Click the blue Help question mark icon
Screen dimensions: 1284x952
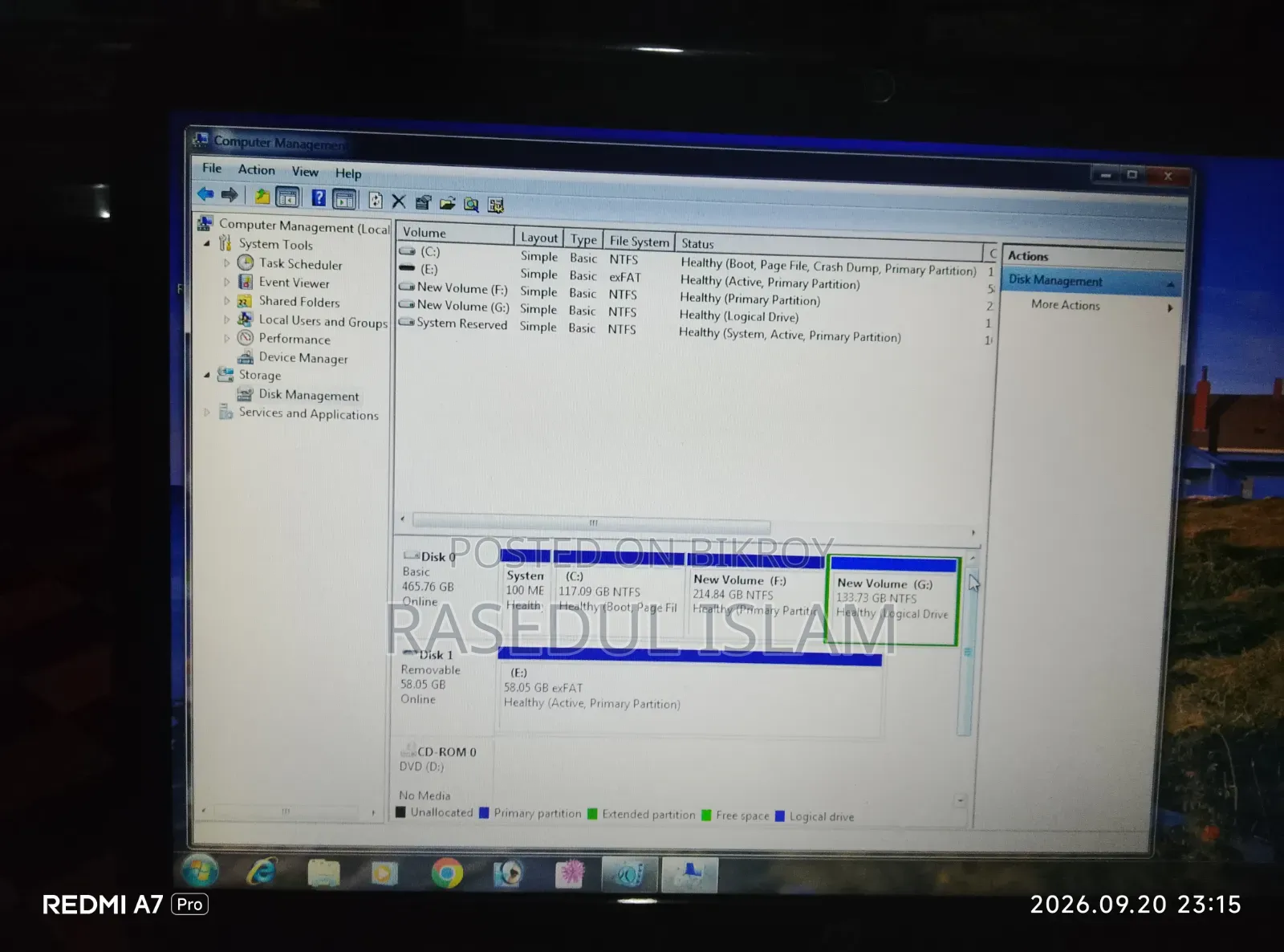[319, 197]
